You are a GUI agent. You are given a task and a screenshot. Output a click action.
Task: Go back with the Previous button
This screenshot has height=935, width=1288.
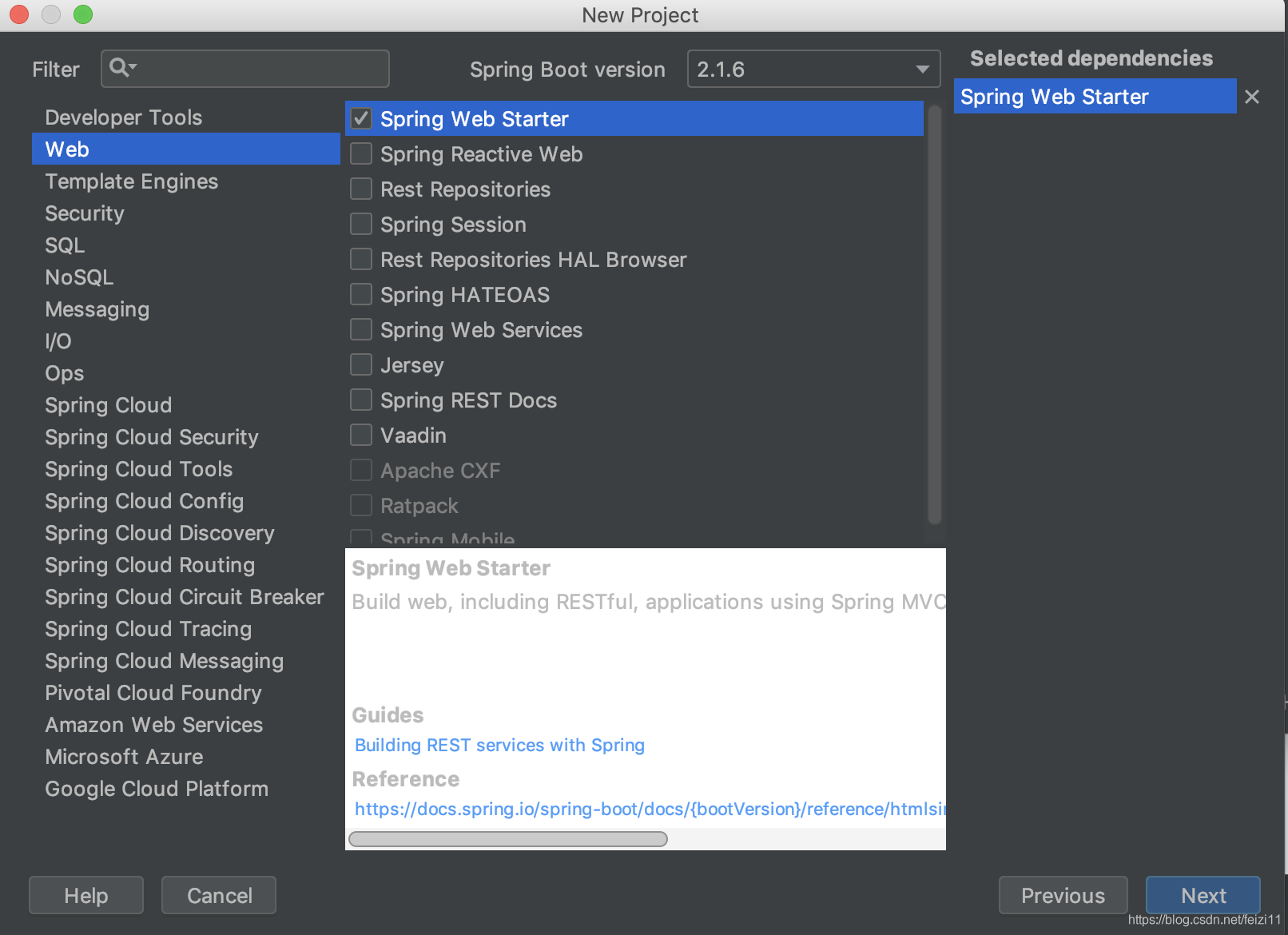1063,895
